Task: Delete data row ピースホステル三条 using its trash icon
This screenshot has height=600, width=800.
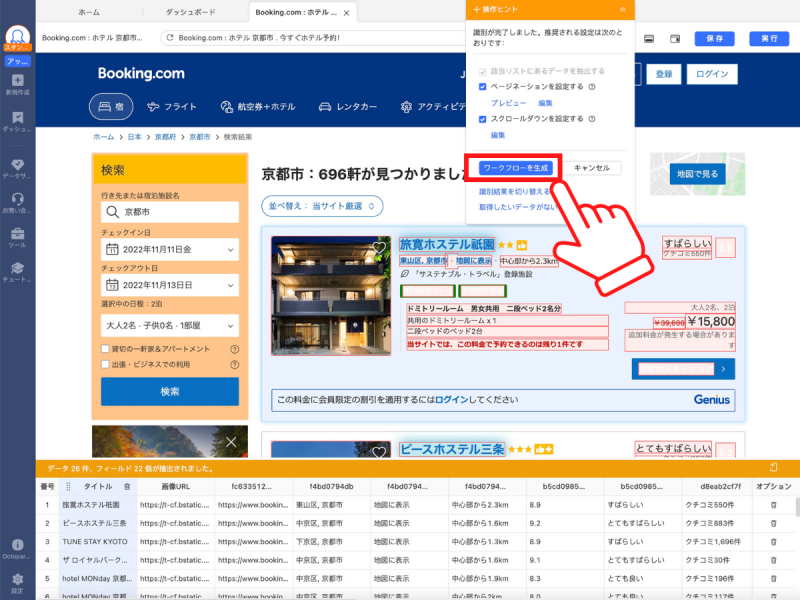Action: (773, 523)
